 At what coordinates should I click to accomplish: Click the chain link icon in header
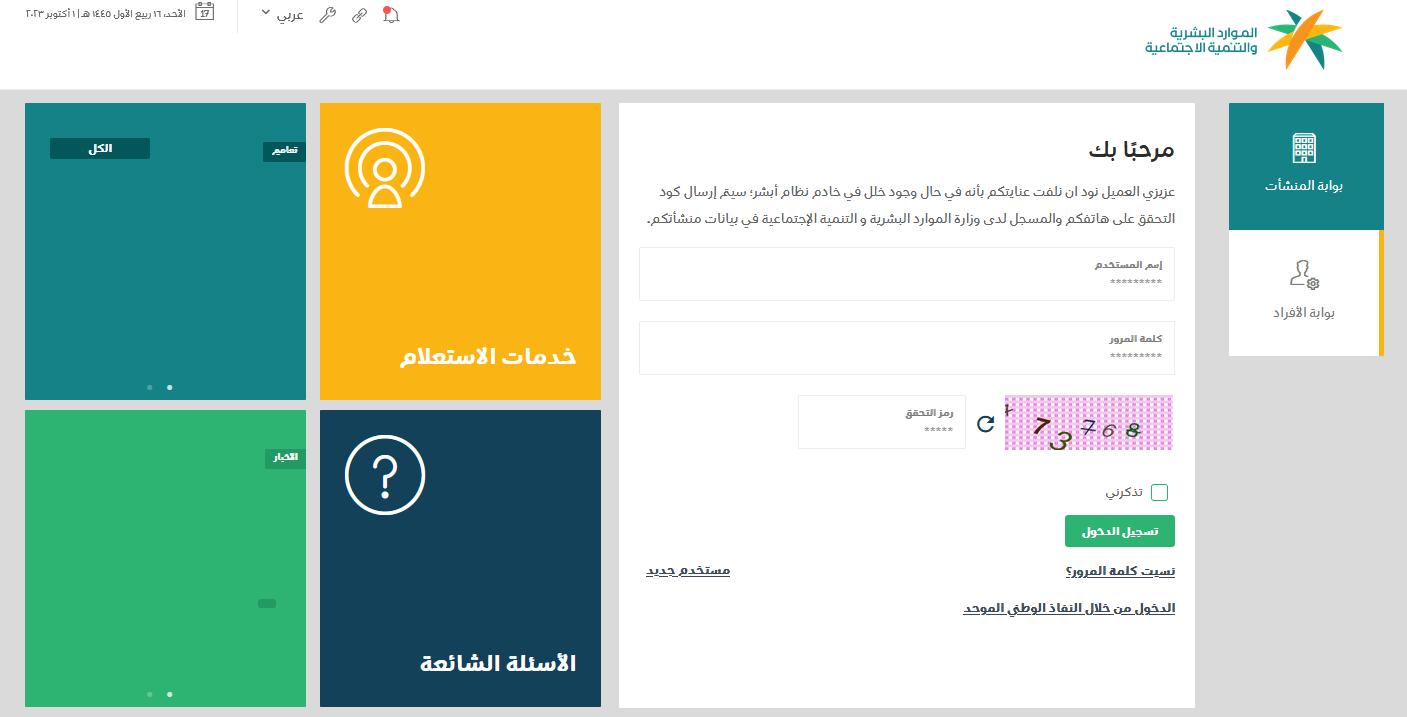click(x=359, y=15)
